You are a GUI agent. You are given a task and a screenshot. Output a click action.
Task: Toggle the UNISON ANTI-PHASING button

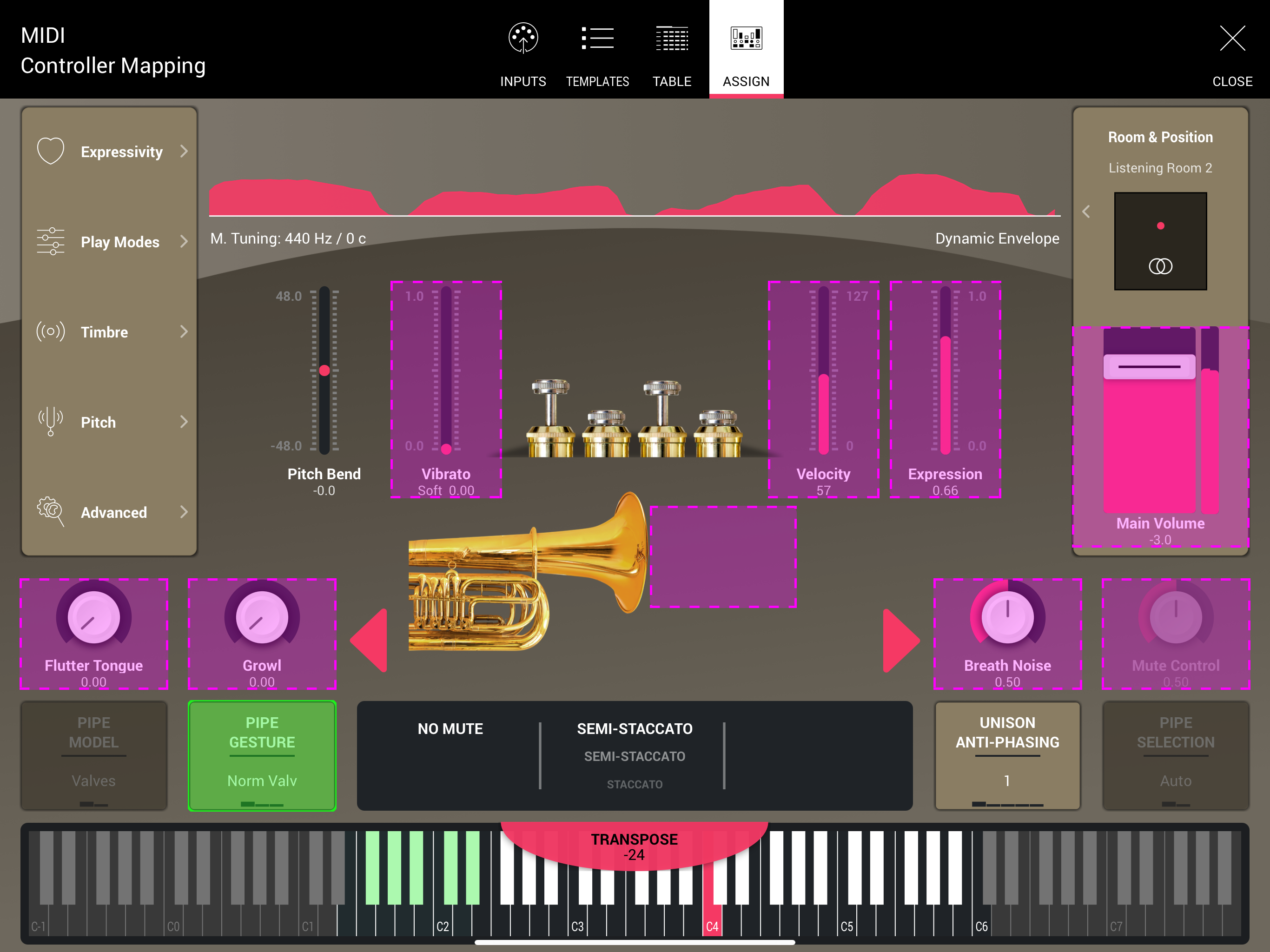pos(1008,755)
